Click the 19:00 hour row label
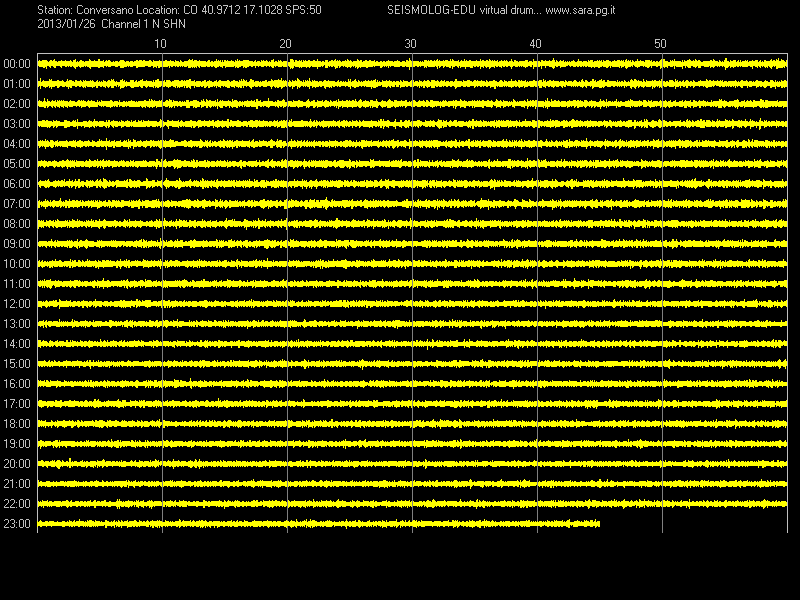800x600 pixels. tap(17, 444)
